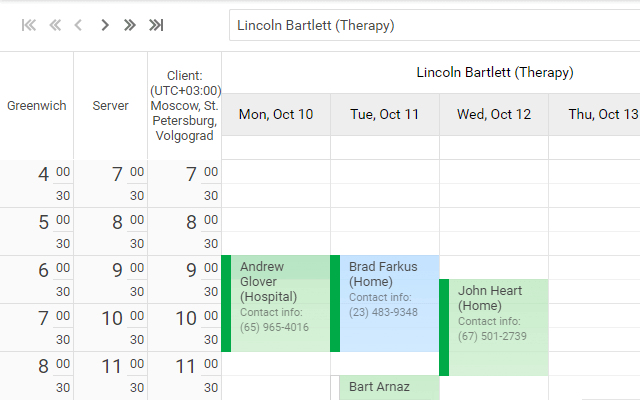This screenshot has height=400, width=640.
Task: Click the Server time ruler header
Action: point(111,106)
